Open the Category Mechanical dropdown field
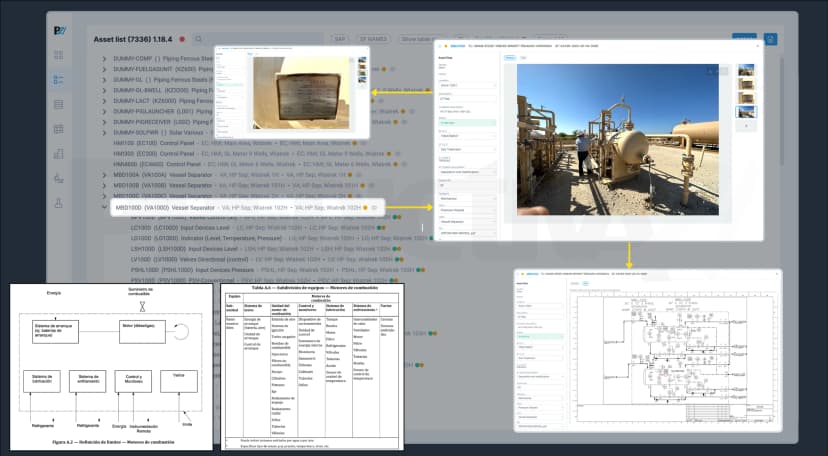The width and height of the screenshot is (828, 456). pos(467,199)
